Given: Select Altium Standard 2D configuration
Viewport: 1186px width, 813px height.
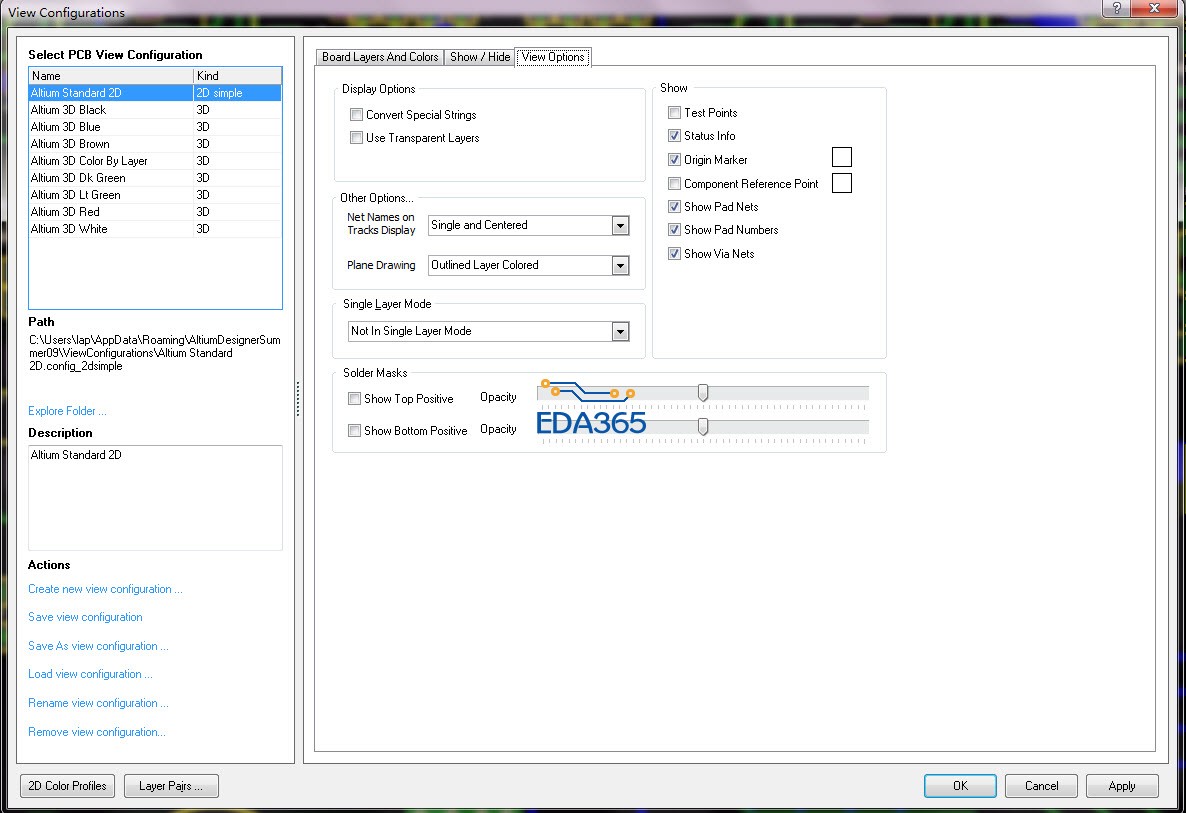Looking at the screenshot, I should point(155,93).
